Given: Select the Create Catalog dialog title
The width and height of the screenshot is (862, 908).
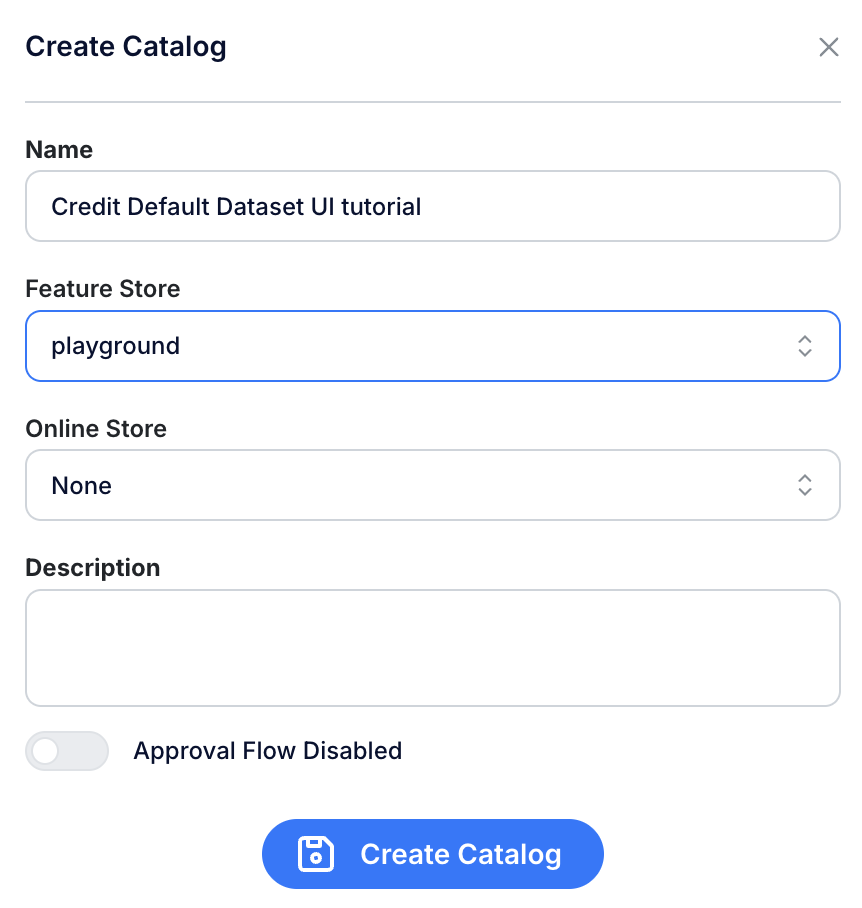Looking at the screenshot, I should point(125,46).
